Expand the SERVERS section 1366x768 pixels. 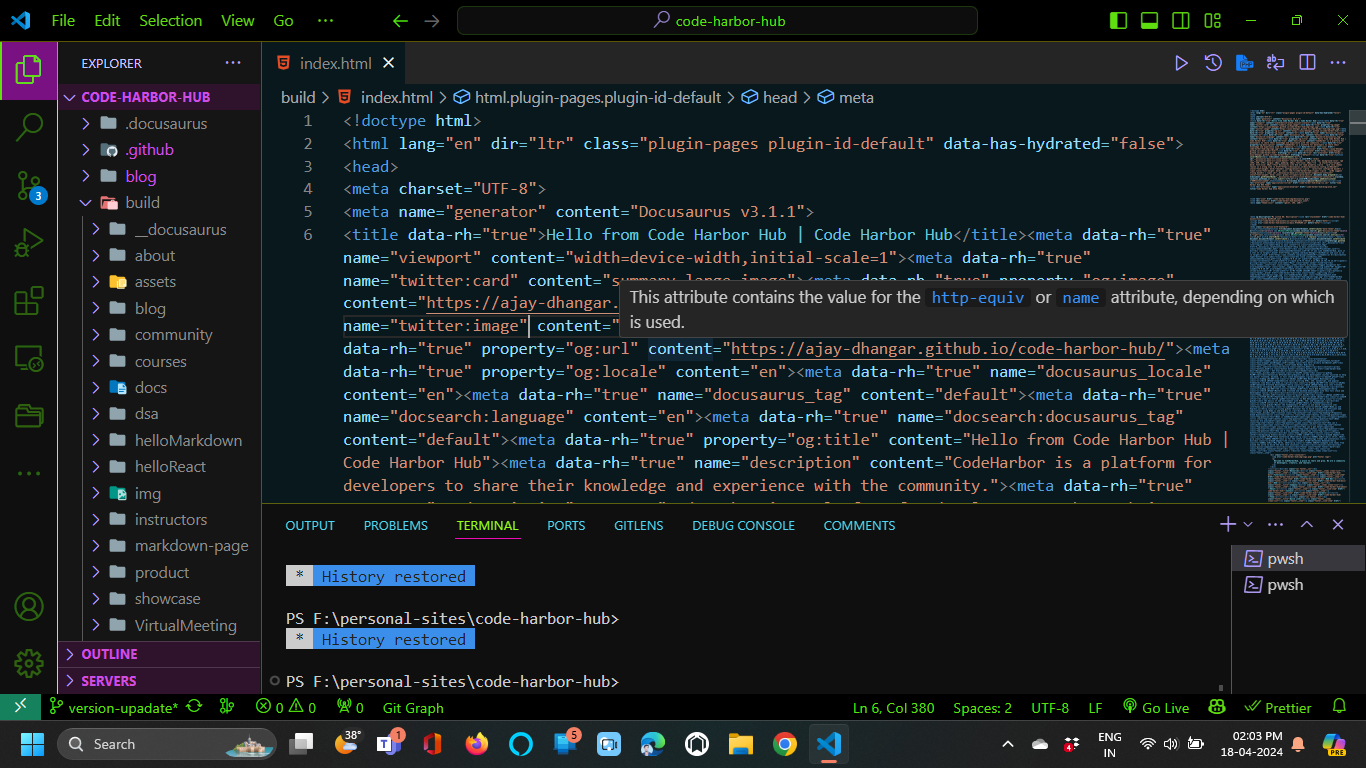pos(159,681)
